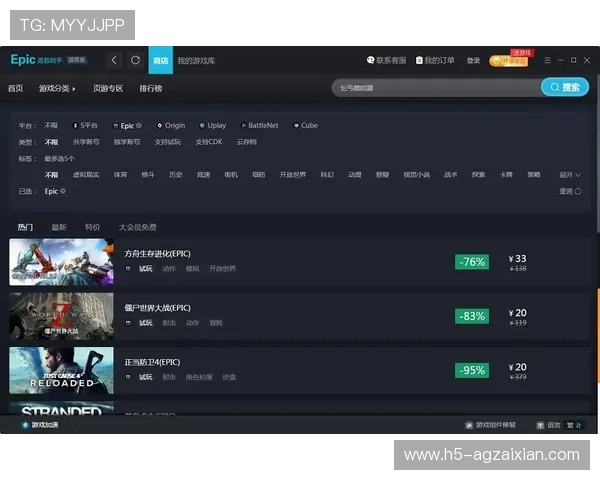Click 僵尸世界大战(EPIC) title
This screenshot has width=600, height=480.
[157, 308]
